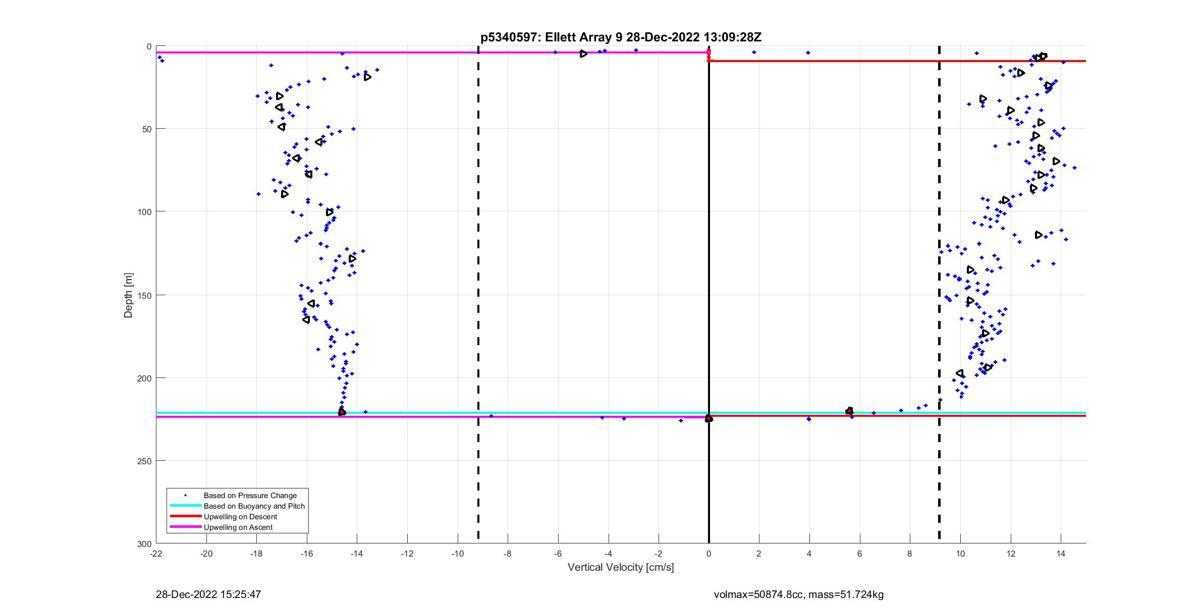Click the timestamp '28-Dec-2022 15:25:47'
This screenshot has width=1200, height=611.
point(208,595)
